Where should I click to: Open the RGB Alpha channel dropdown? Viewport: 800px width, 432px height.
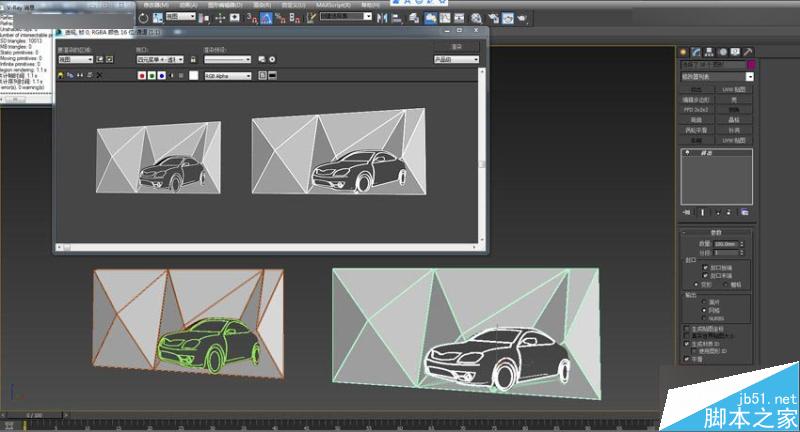click(228, 75)
